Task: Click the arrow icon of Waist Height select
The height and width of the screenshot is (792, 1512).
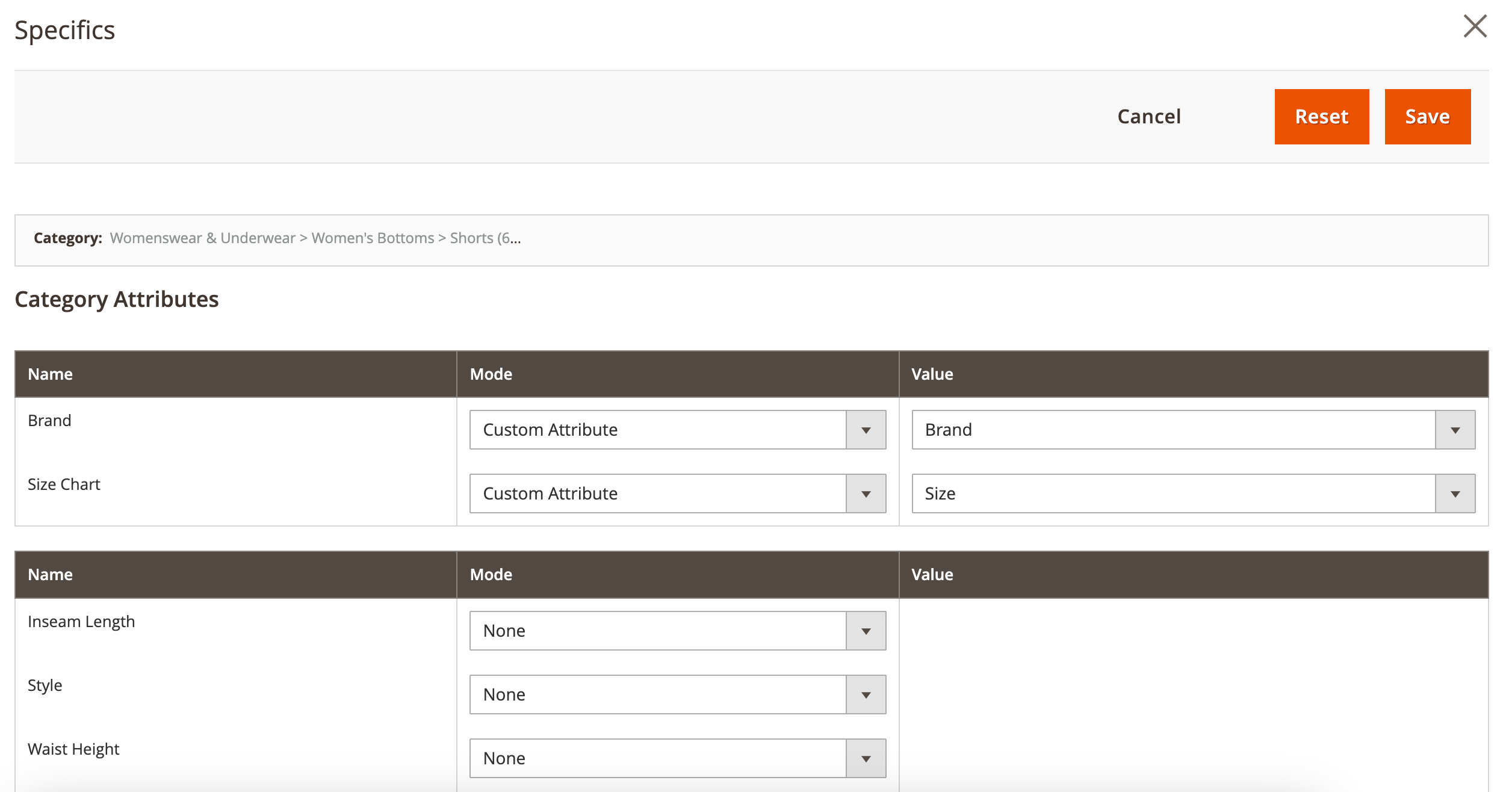Action: 866,759
